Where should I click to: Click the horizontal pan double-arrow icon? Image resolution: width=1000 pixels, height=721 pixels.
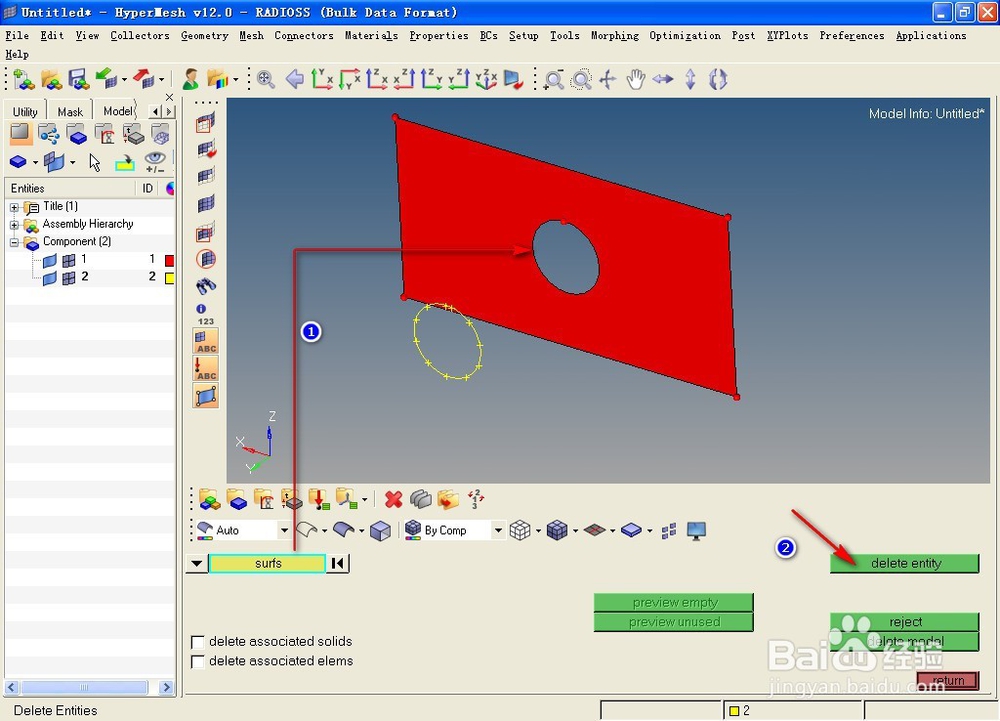663,79
